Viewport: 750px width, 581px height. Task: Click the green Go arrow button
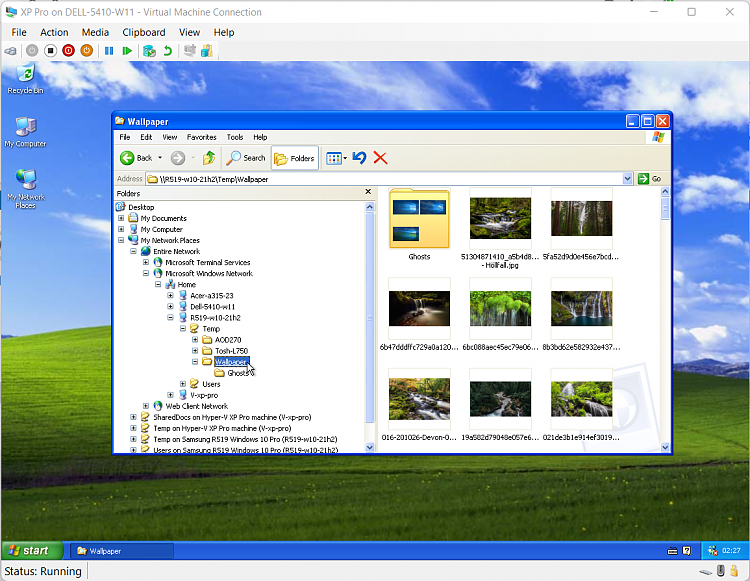[x=650, y=179]
